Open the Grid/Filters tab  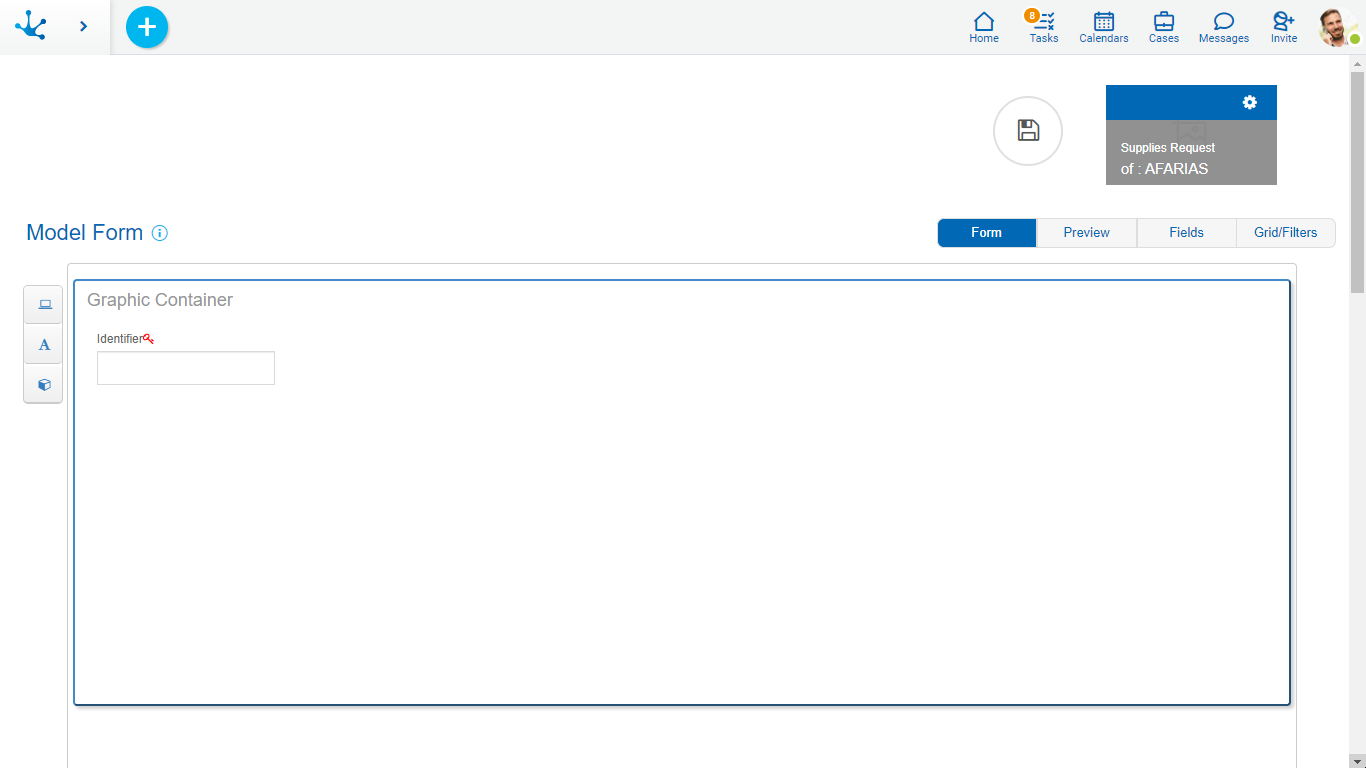(1285, 233)
